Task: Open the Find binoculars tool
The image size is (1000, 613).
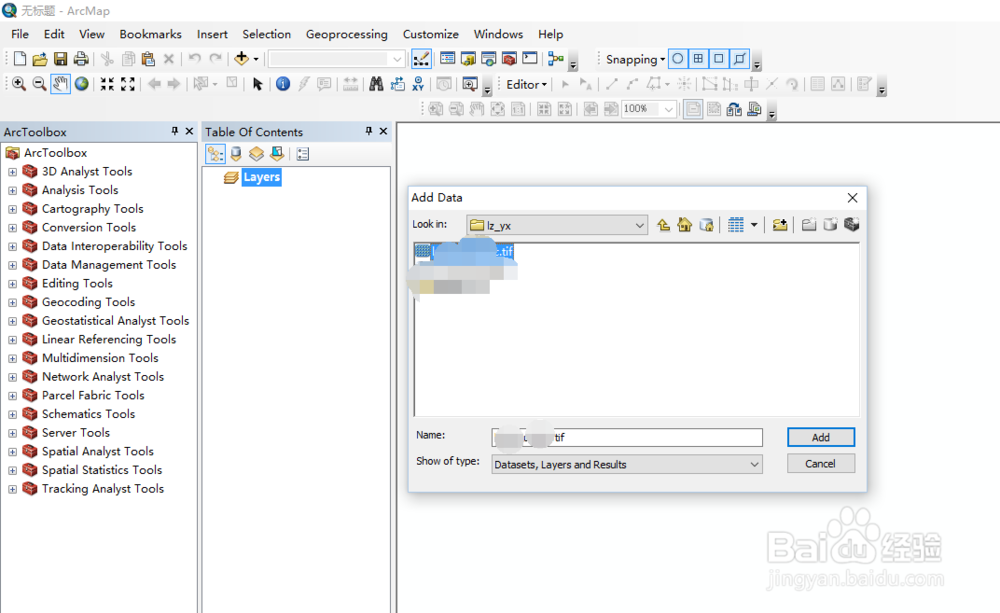Action: (376, 84)
